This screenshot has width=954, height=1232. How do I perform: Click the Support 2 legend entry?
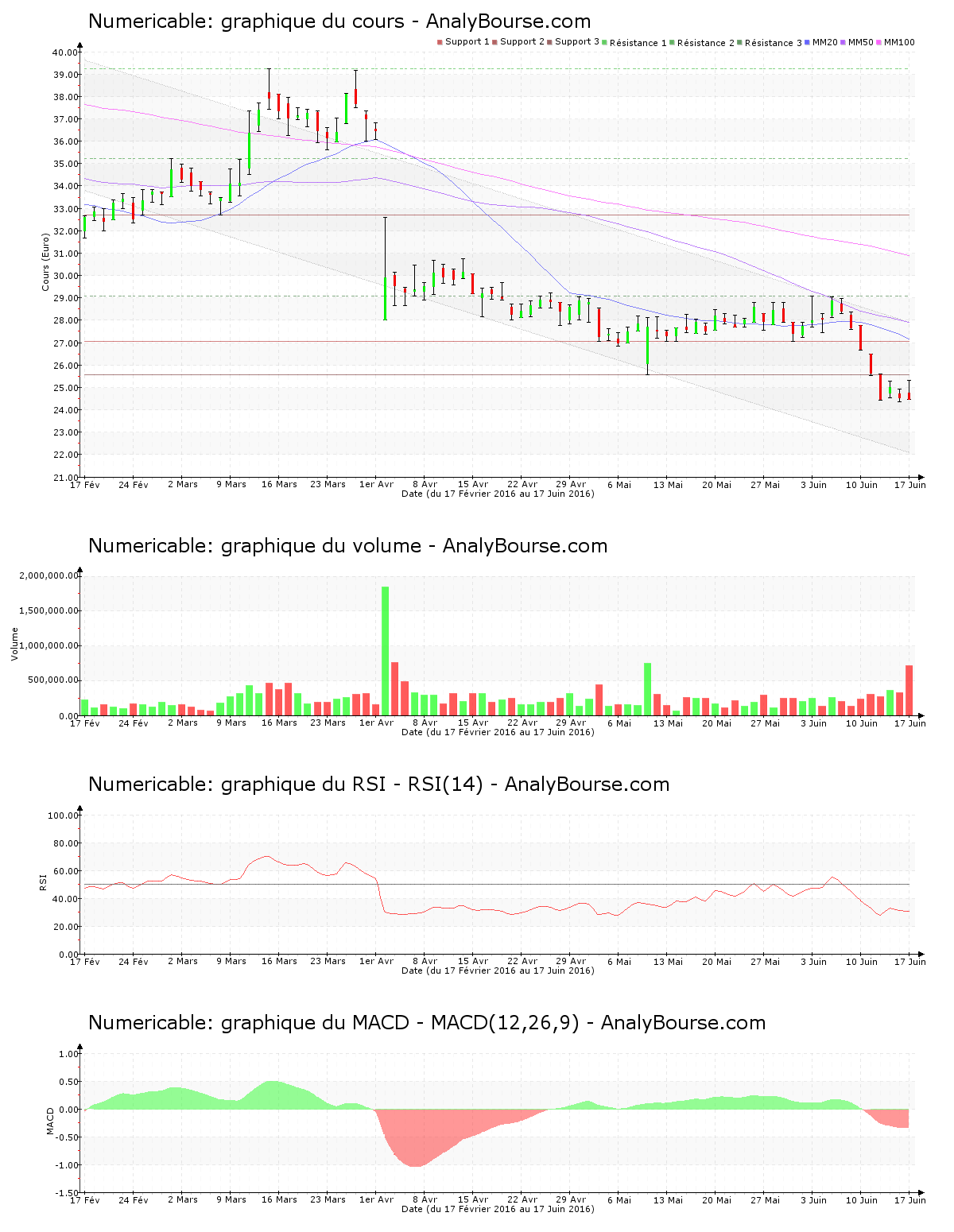coord(518,42)
